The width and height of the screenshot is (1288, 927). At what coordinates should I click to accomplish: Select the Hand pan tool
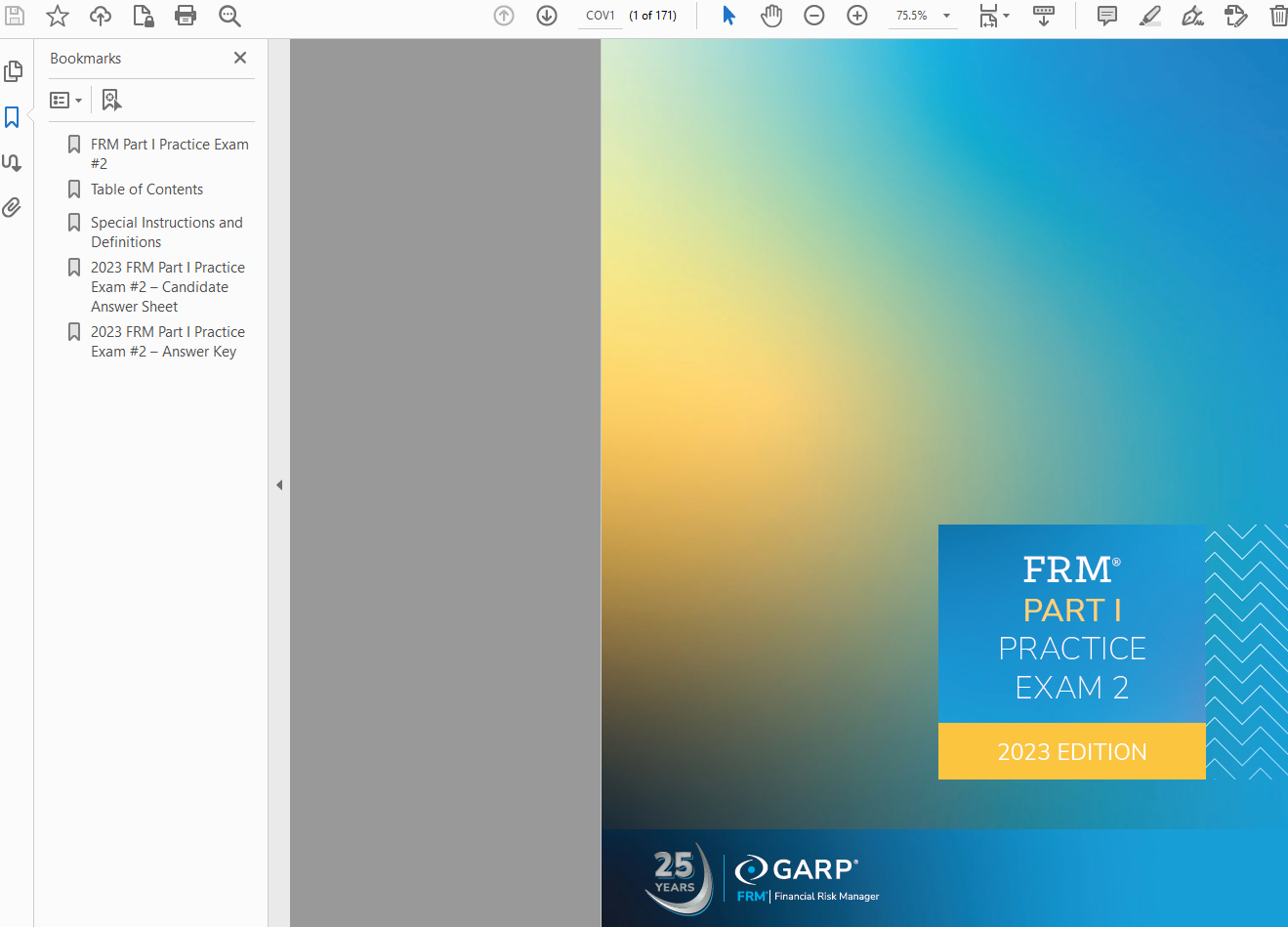[771, 16]
